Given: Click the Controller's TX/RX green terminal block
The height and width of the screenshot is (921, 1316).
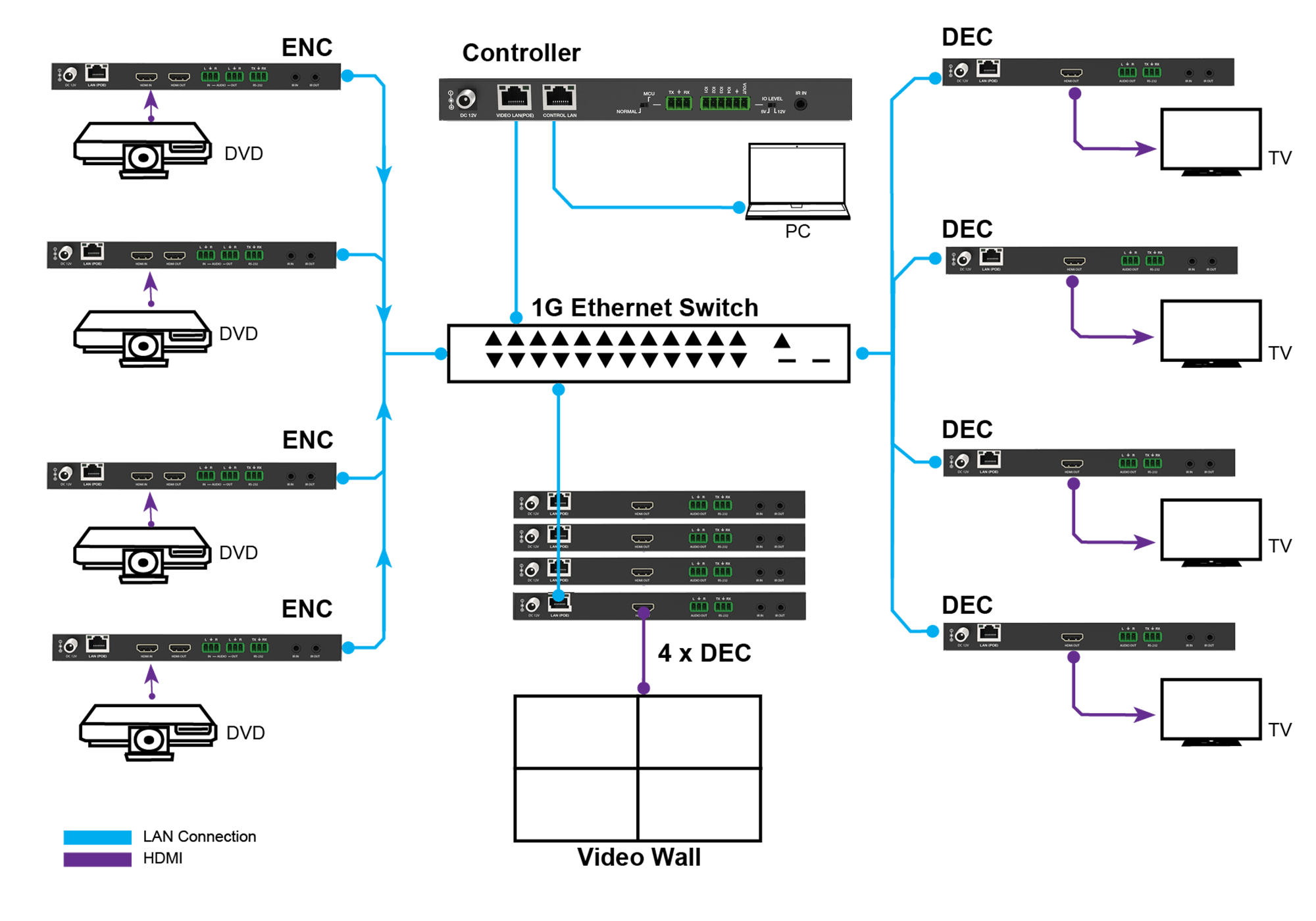Looking at the screenshot, I should tap(678, 103).
